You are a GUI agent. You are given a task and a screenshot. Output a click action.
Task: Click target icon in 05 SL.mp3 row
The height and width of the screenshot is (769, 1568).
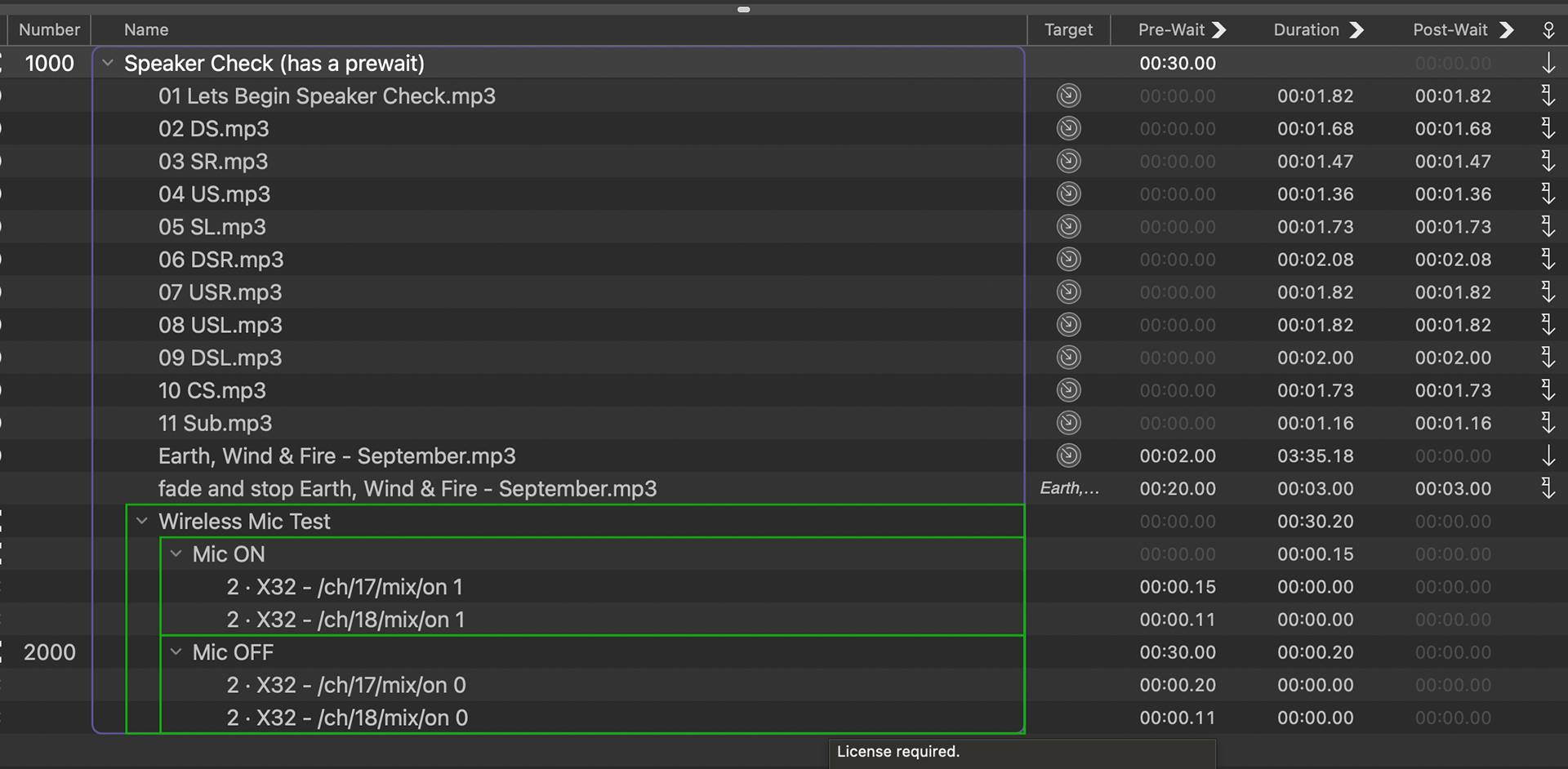tap(1068, 226)
